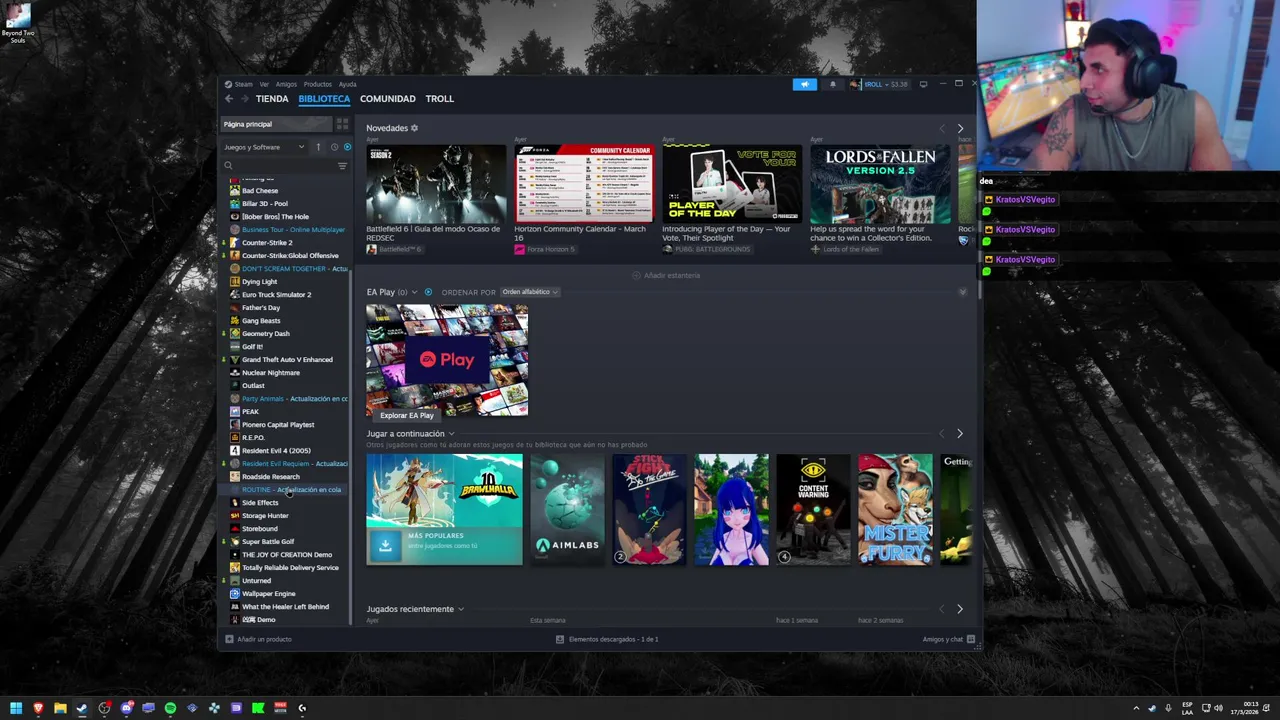Viewport: 1280px width, 720px height.
Task: Click the Página principal button
Action: 276,124
